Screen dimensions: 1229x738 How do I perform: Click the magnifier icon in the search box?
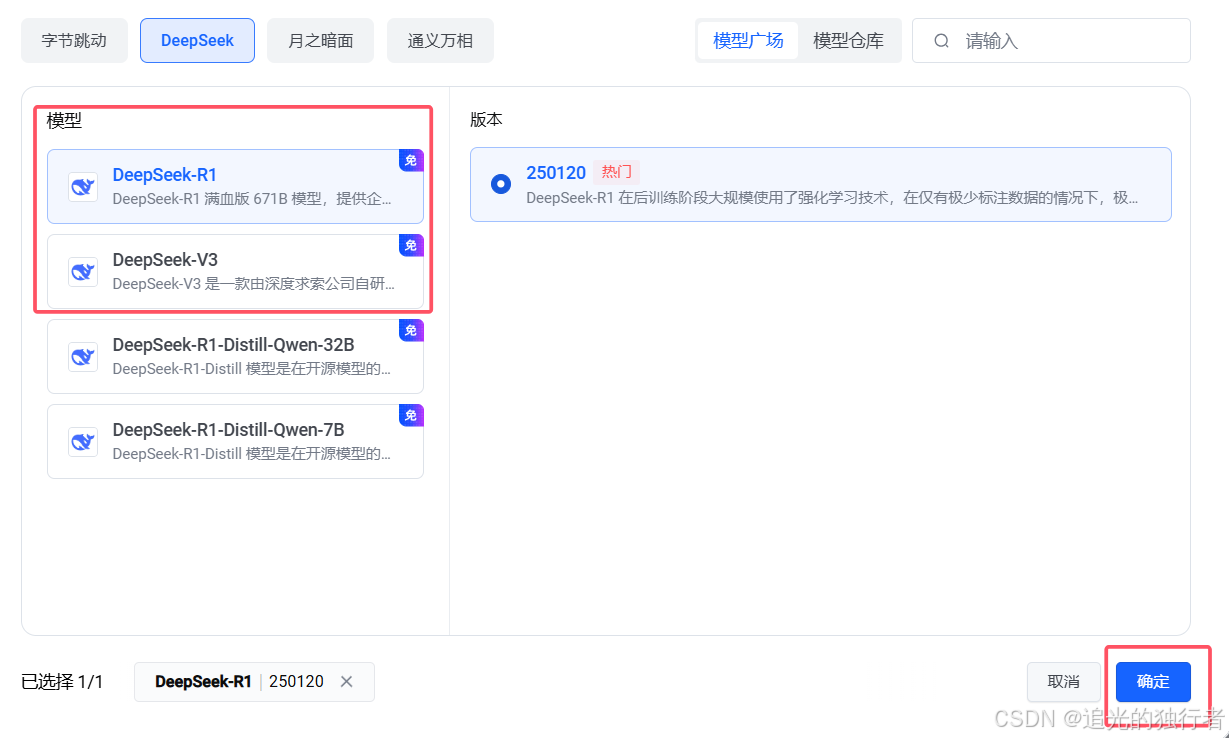pos(941,40)
